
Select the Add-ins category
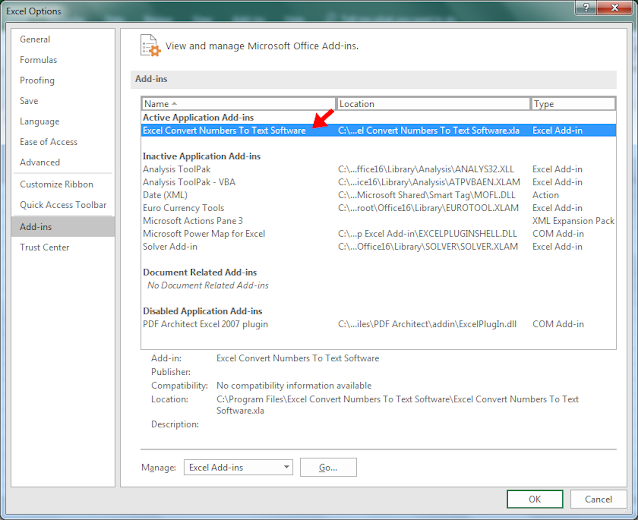click(63, 227)
